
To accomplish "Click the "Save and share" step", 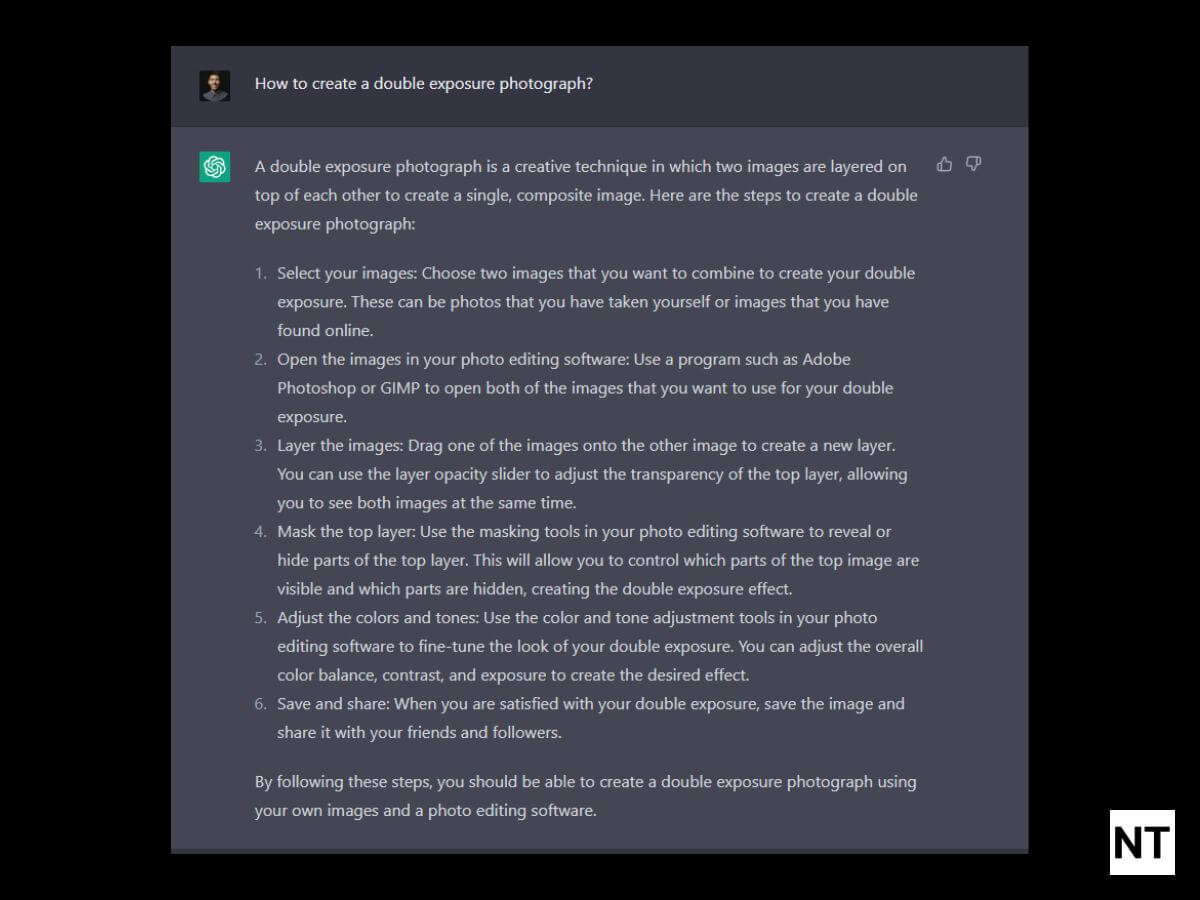I will click(x=590, y=718).
